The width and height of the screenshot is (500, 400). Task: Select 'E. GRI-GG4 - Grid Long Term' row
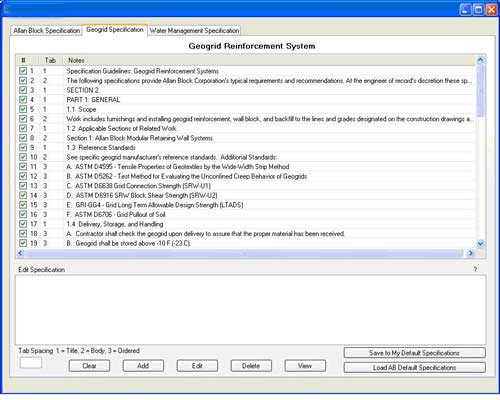pyautogui.click(x=155, y=205)
